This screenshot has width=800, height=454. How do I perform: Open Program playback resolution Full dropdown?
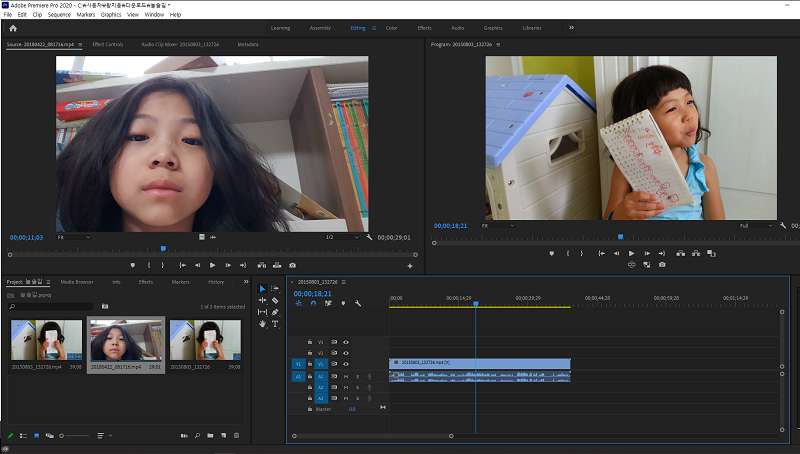(x=756, y=225)
